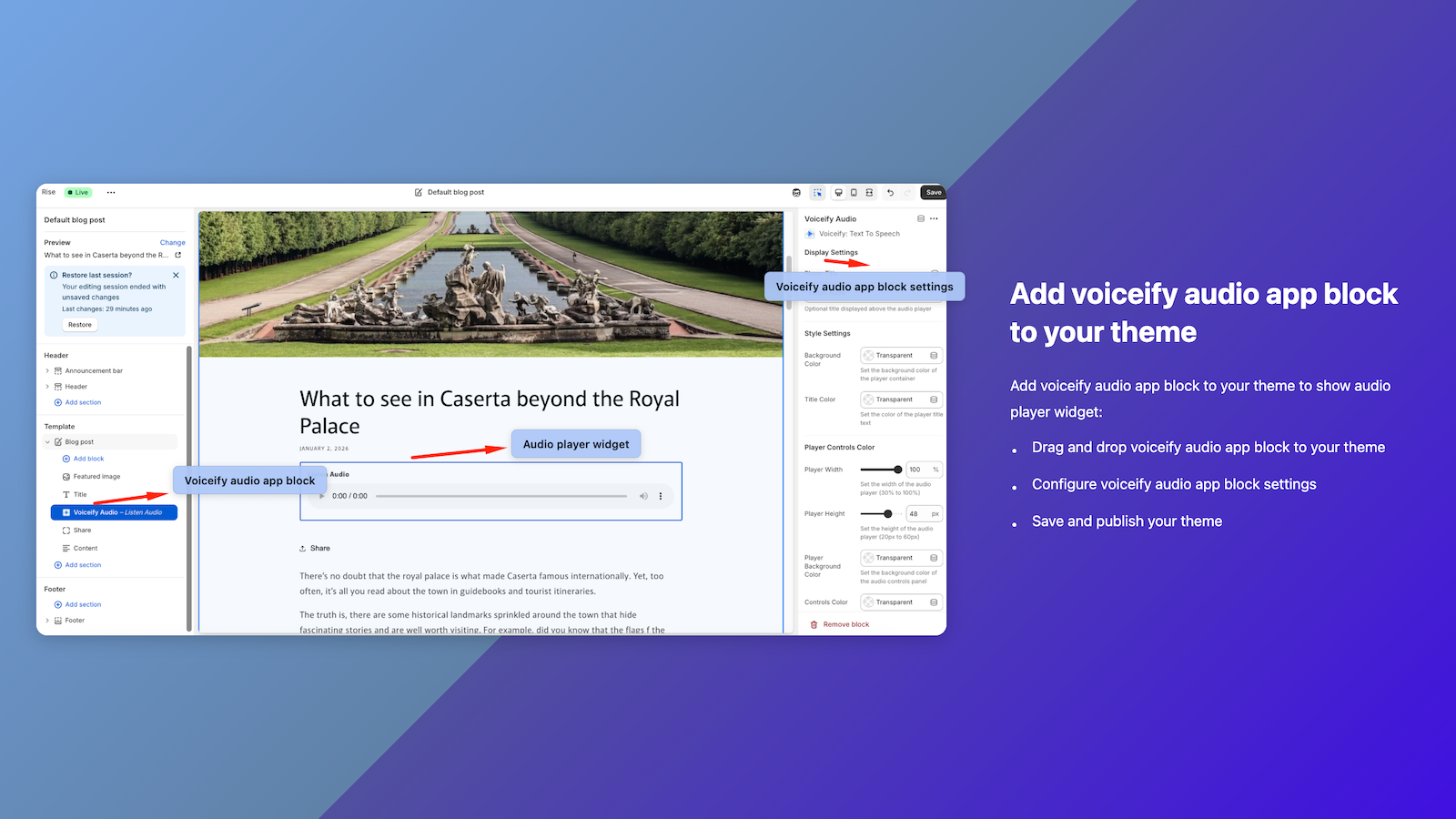Open the three-dot menu on Voiceify Audio panel
The height and width of the screenshot is (819, 1456).
click(x=934, y=218)
